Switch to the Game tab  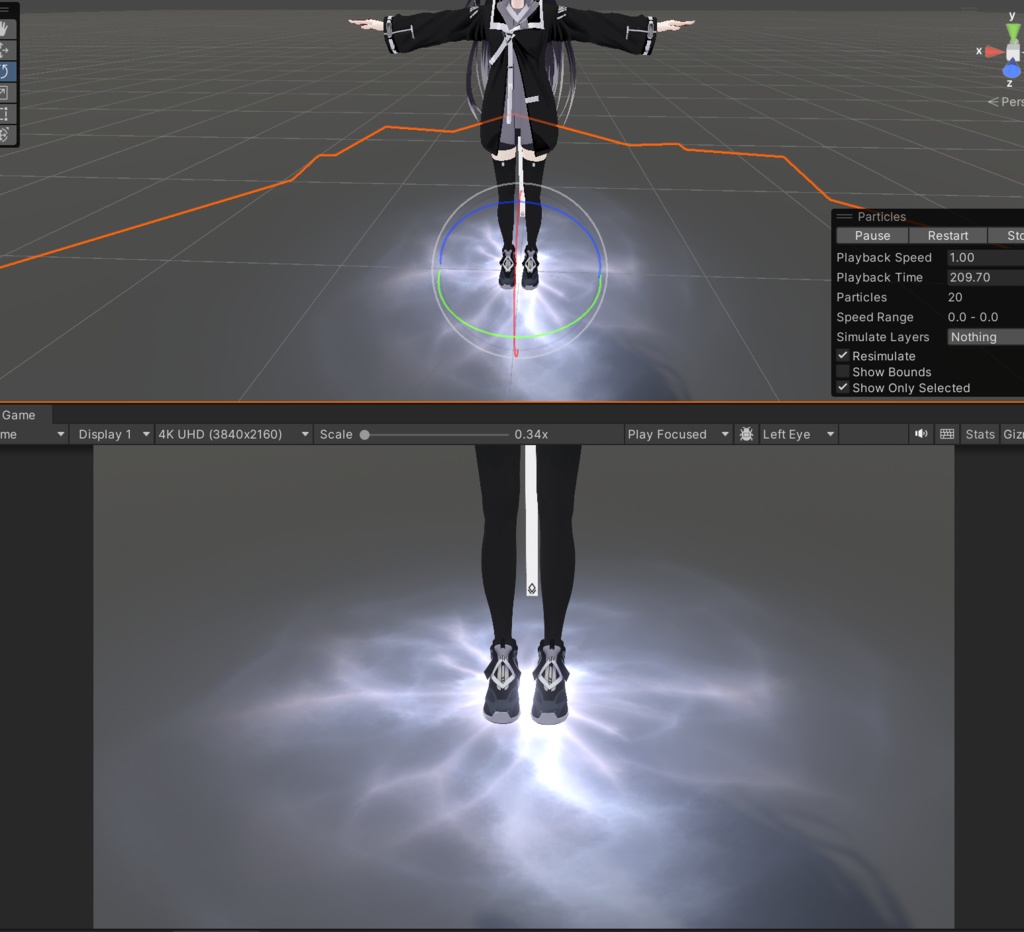19,414
